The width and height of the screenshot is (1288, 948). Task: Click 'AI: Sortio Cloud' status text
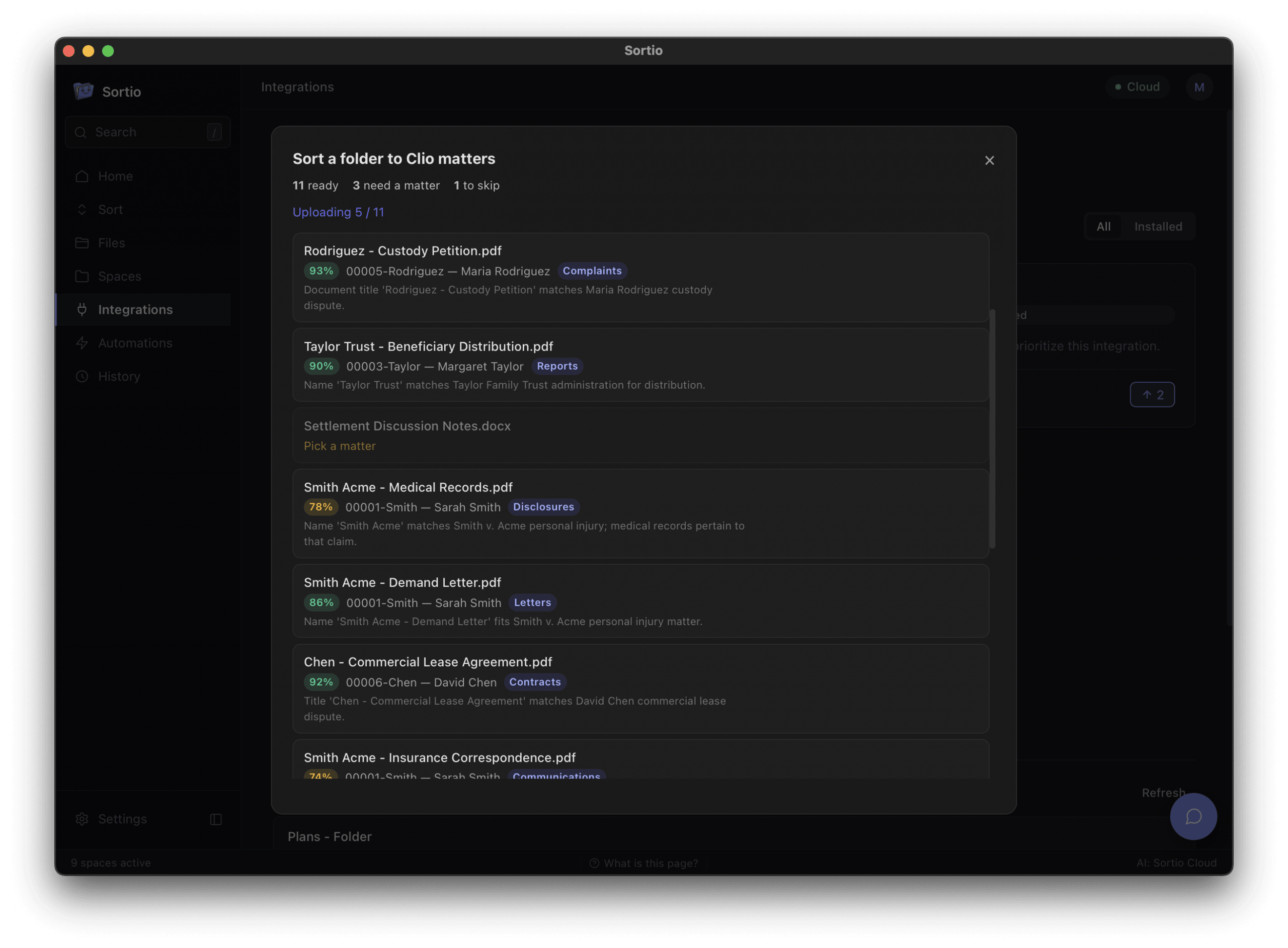(x=1176, y=863)
